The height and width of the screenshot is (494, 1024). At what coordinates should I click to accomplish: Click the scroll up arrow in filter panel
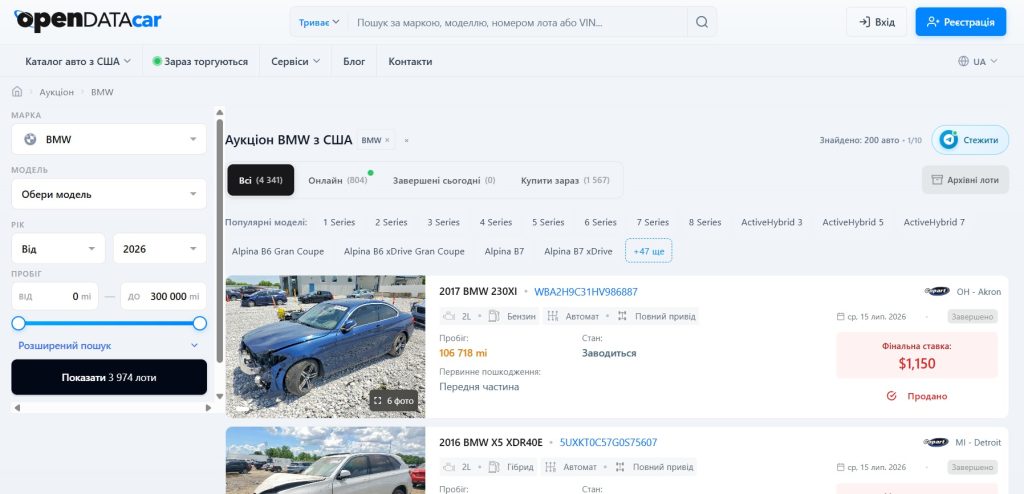(x=219, y=112)
